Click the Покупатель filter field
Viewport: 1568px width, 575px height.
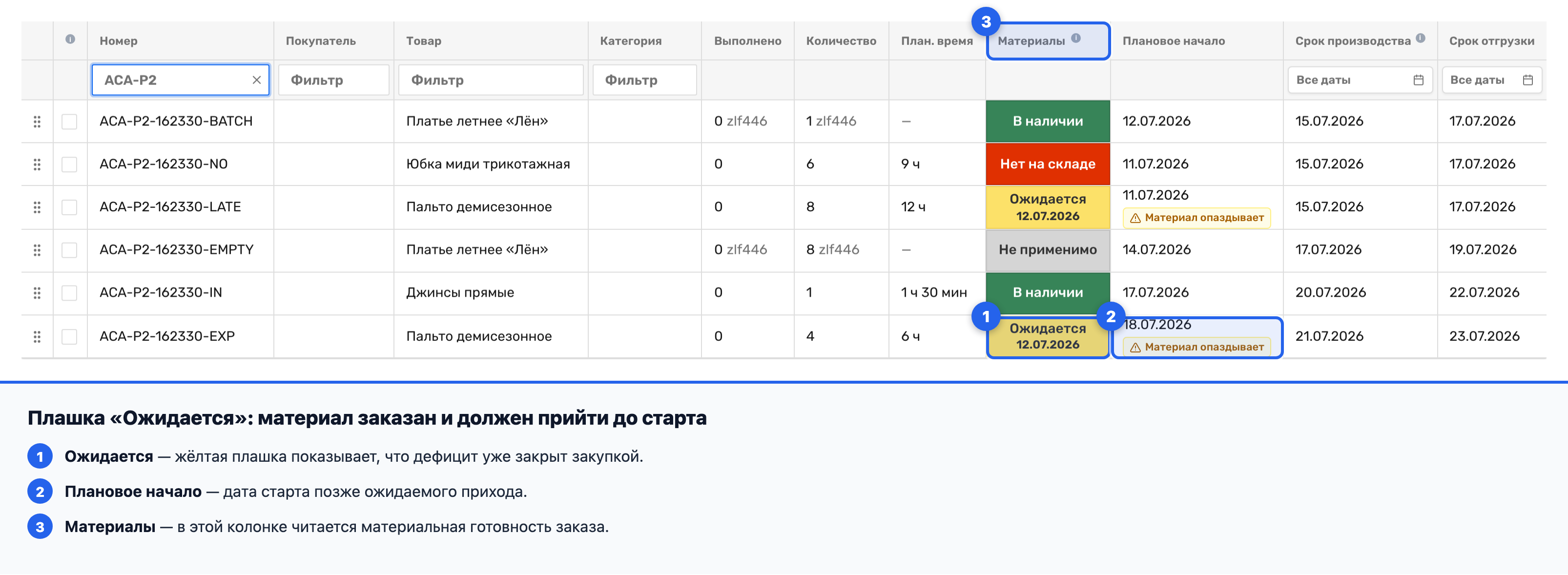point(333,80)
